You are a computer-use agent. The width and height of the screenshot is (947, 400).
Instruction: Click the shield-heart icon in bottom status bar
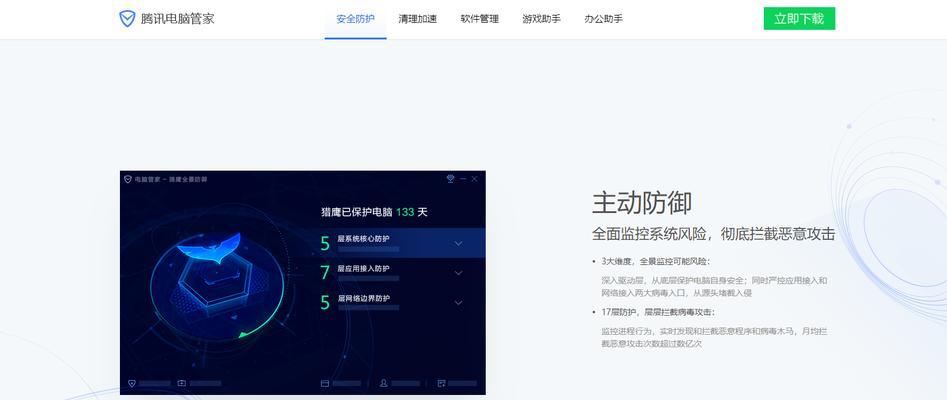click(x=132, y=383)
